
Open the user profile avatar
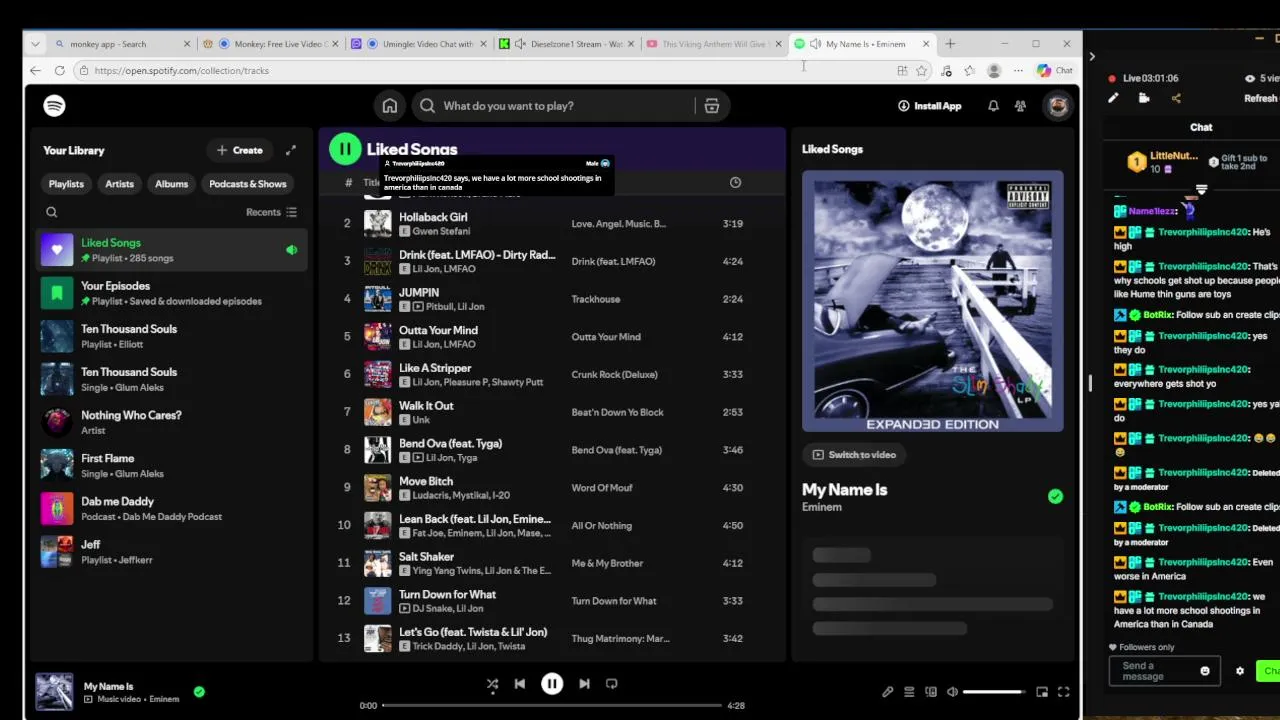[x=1058, y=106]
